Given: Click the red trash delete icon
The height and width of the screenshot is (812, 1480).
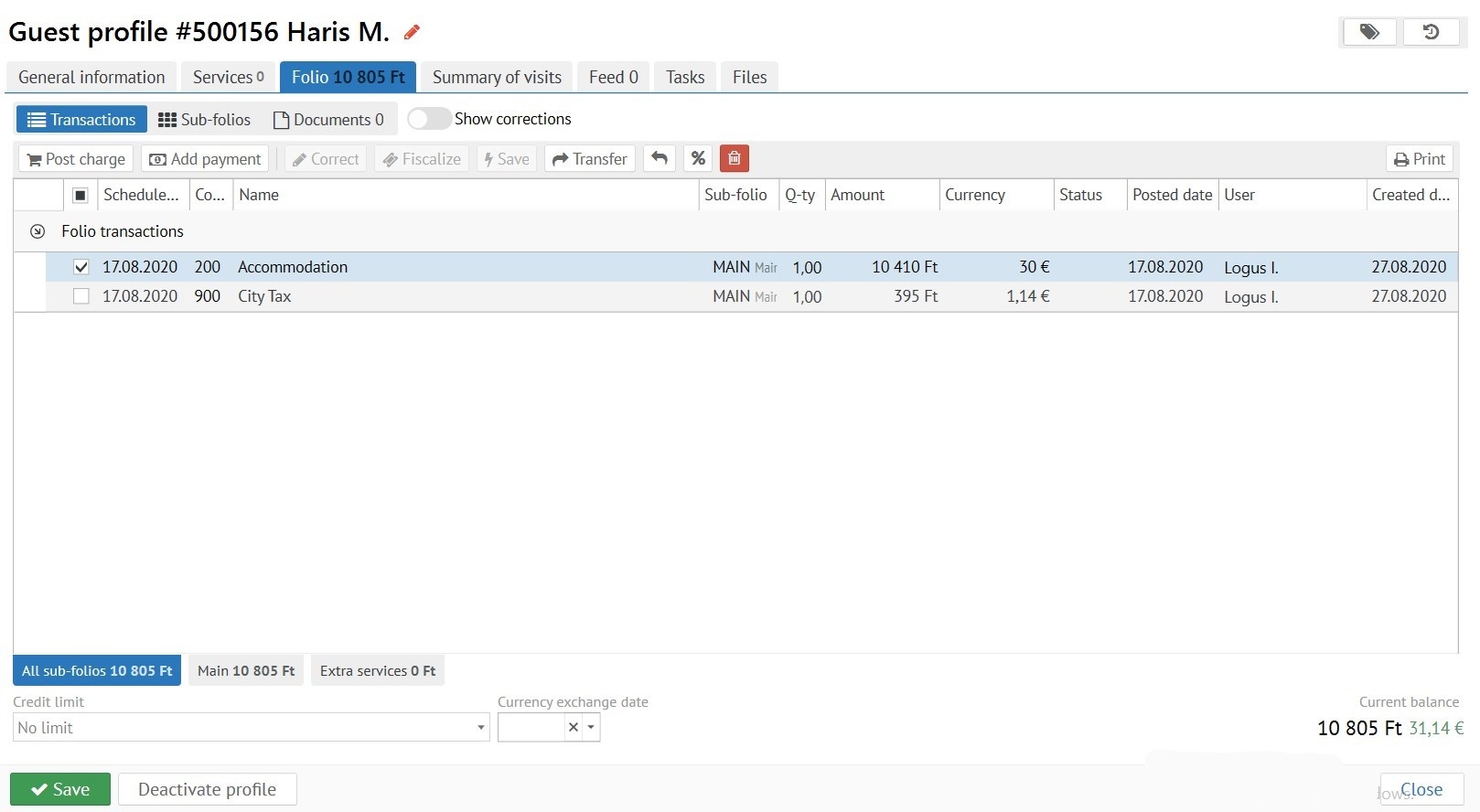Looking at the screenshot, I should (x=734, y=159).
